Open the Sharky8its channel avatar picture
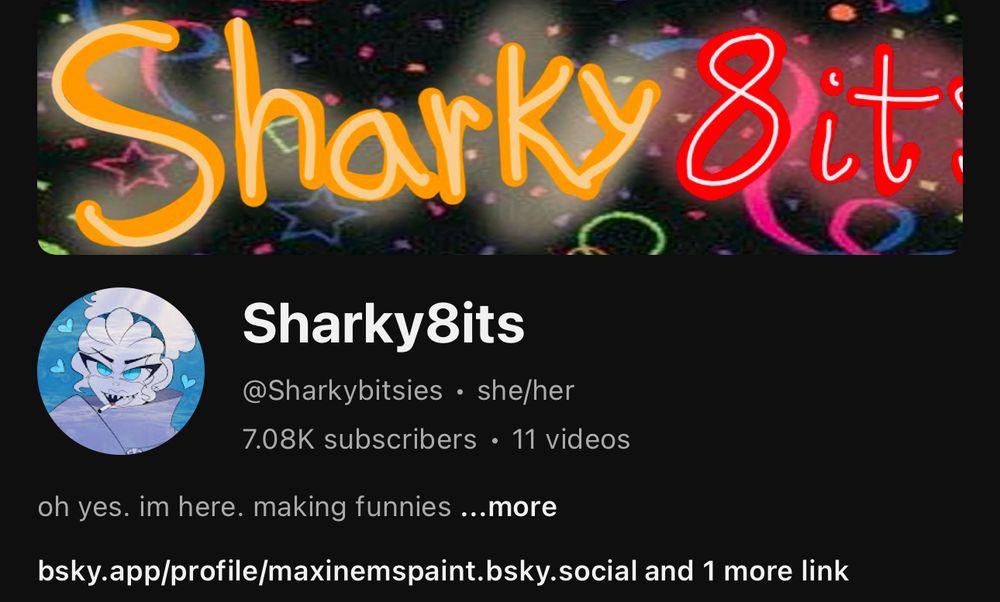Image resolution: width=1000 pixels, height=602 pixels. point(121,371)
